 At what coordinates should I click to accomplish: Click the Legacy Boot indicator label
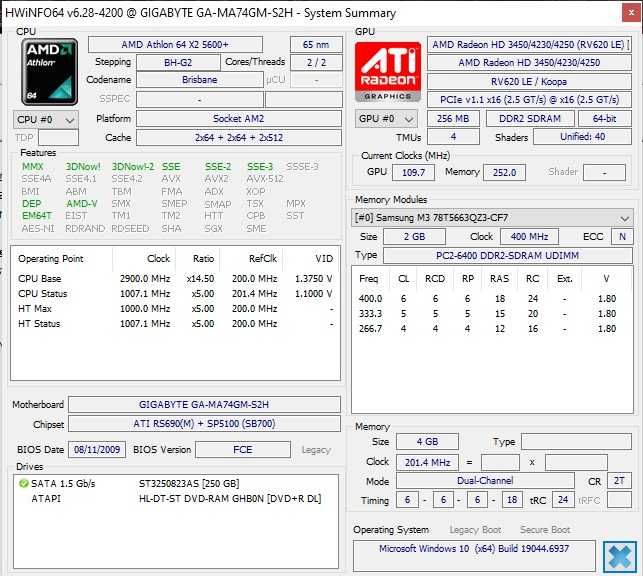tap(475, 530)
